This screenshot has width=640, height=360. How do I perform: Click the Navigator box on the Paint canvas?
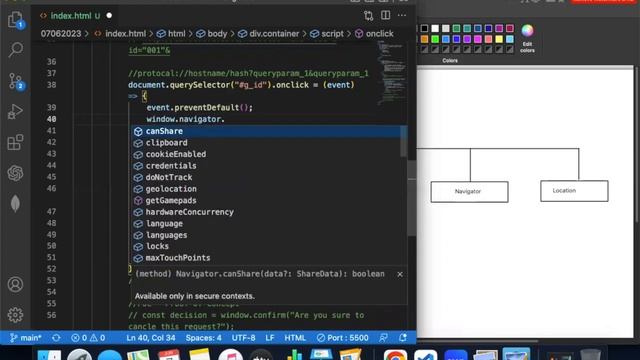click(x=469, y=191)
